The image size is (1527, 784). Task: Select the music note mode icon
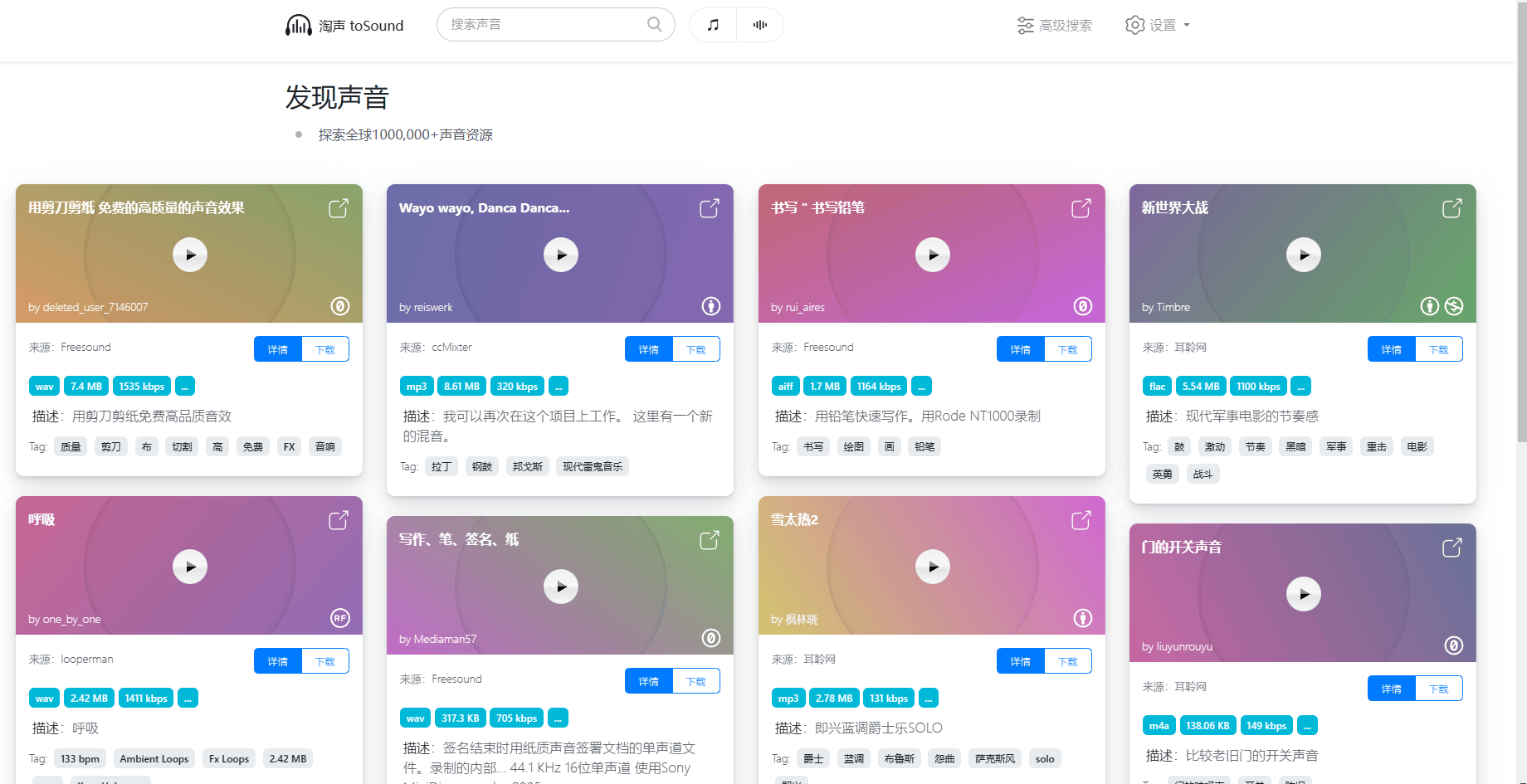[x=713, y=25]
